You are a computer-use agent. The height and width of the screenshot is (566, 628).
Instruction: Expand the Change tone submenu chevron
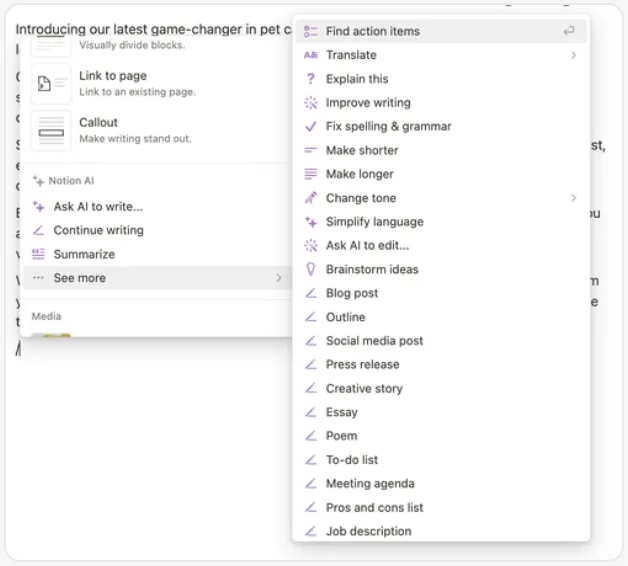click(574, 198)
